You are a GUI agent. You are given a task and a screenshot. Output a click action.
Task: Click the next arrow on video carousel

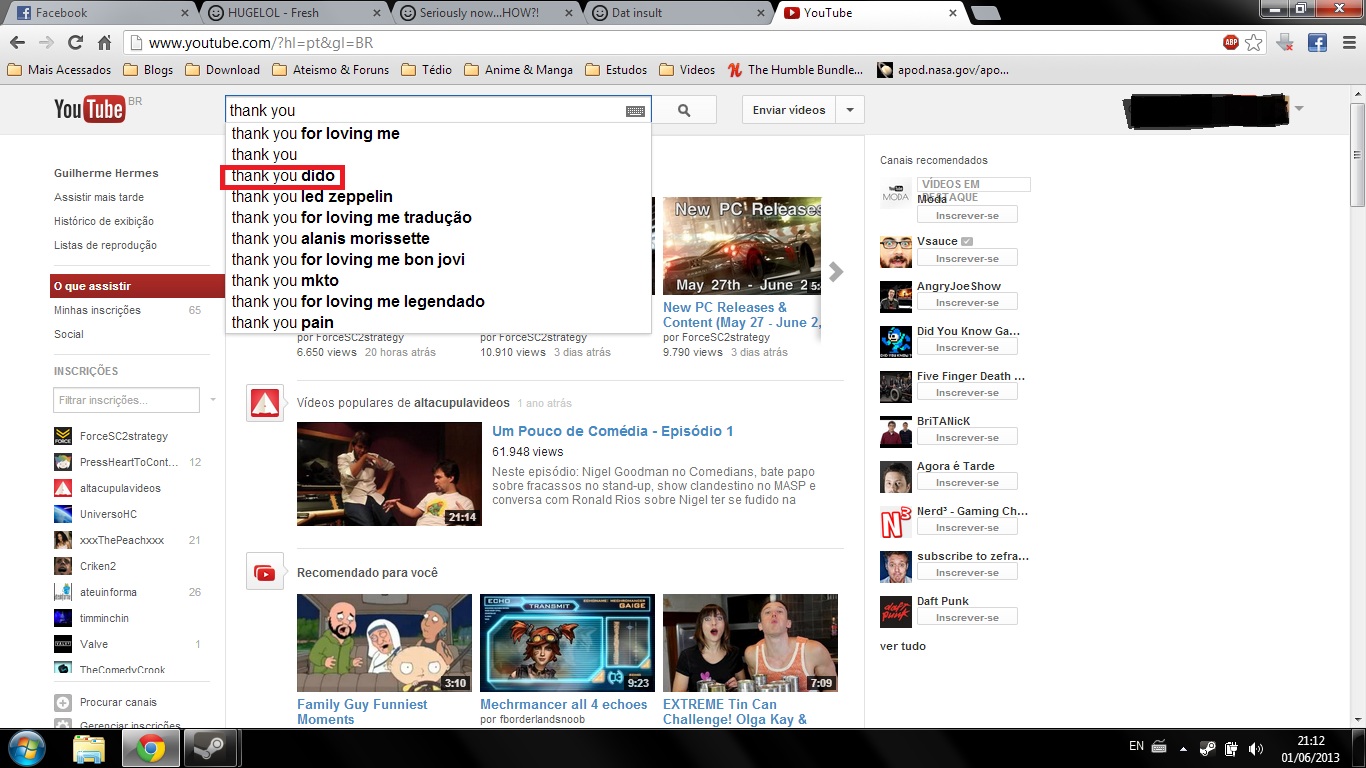[x=837, y=272]
